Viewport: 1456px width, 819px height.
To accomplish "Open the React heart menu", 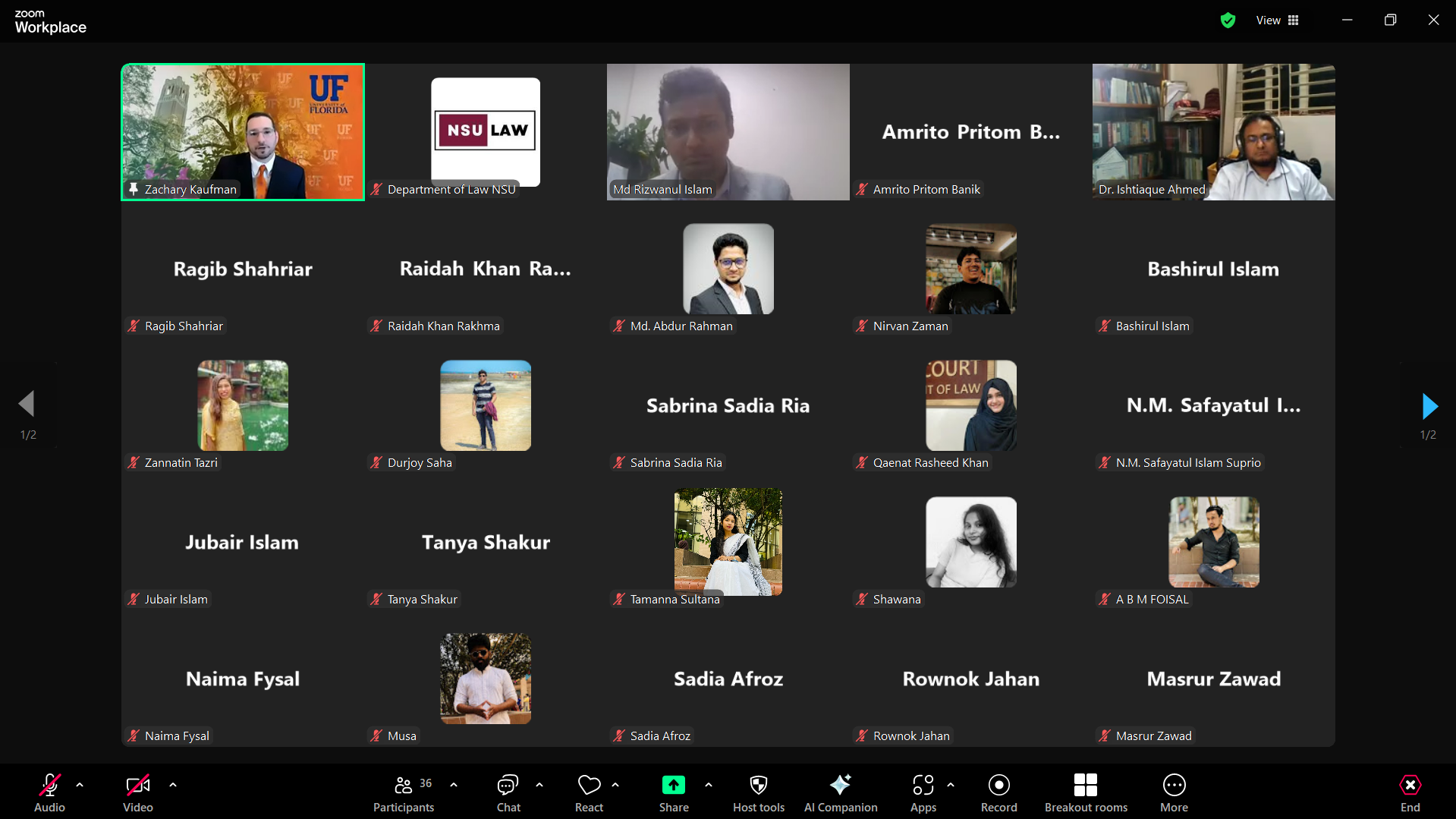I will [x=589, y=792].
